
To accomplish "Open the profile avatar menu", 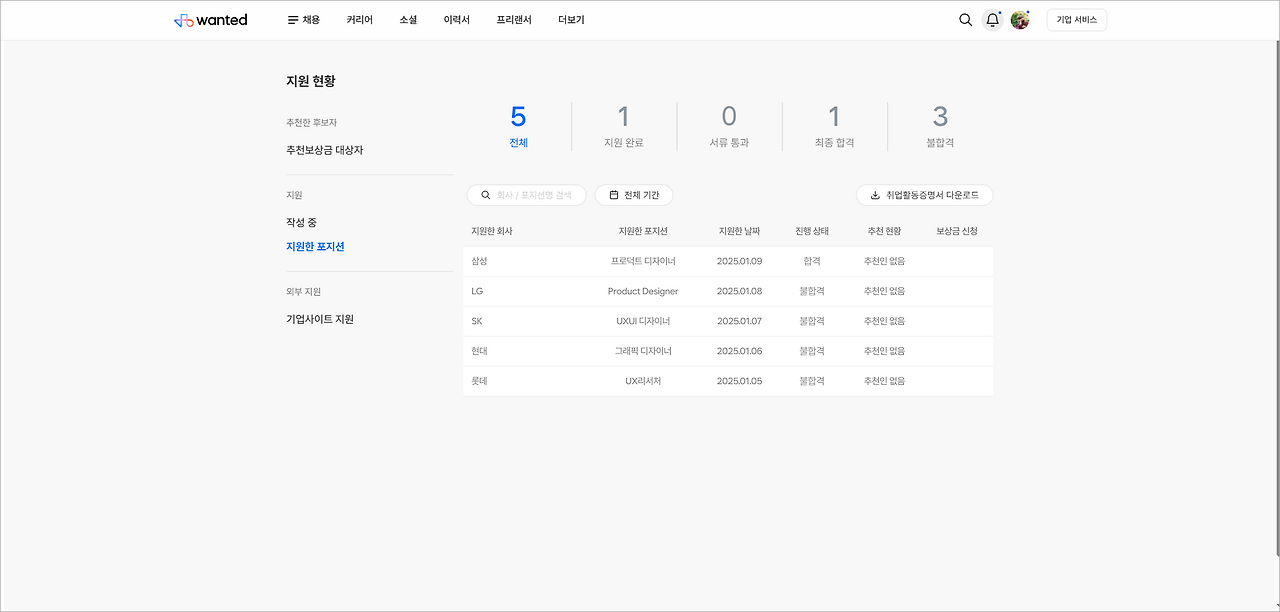I will 1020,20.
